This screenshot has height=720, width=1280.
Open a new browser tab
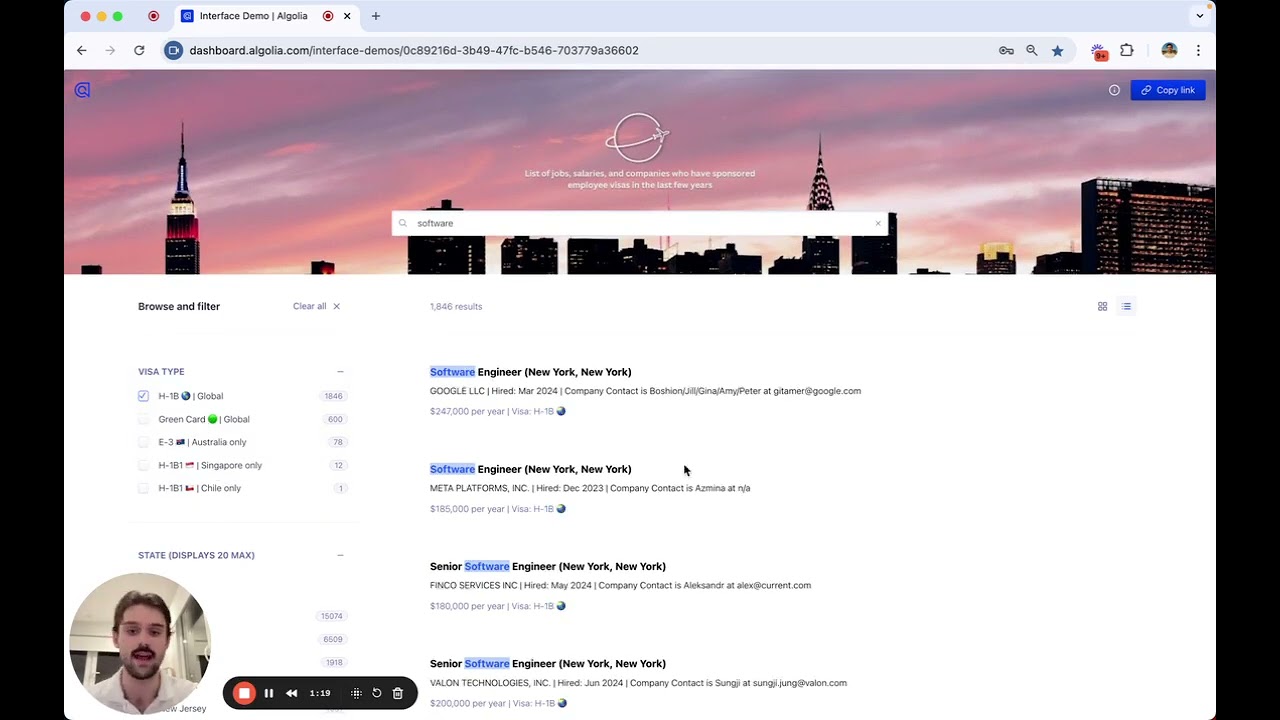click(376, 16)
